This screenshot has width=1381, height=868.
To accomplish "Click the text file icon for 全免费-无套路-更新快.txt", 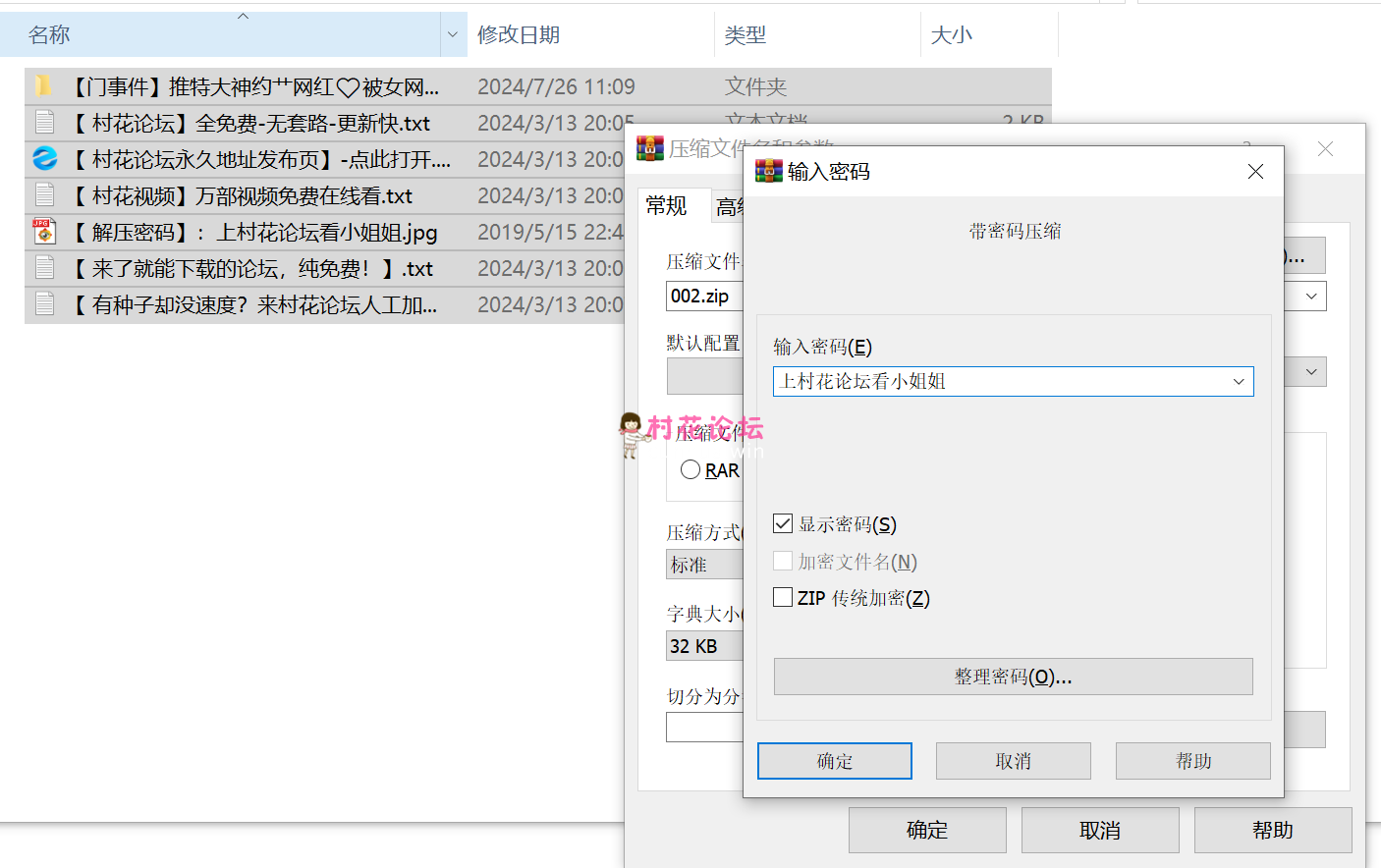I will pos(44,123).
